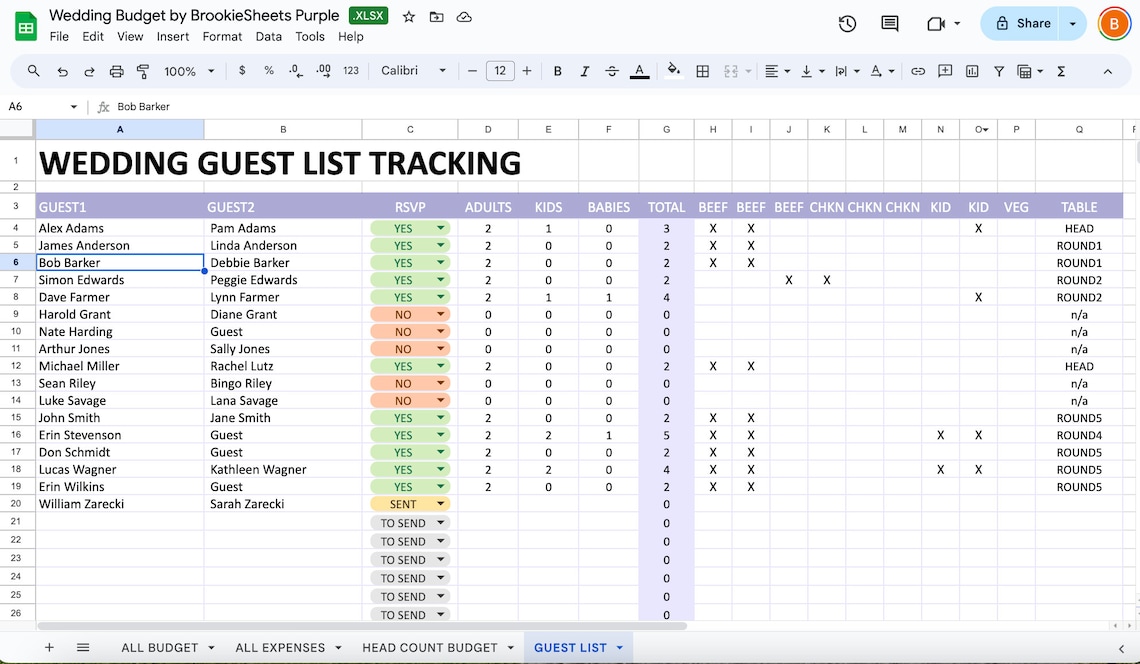Image resolution: width=1140 pixels, height=664 pixels.
Task: Insert a link using the toolbar icon
Action: click(918, 71)
